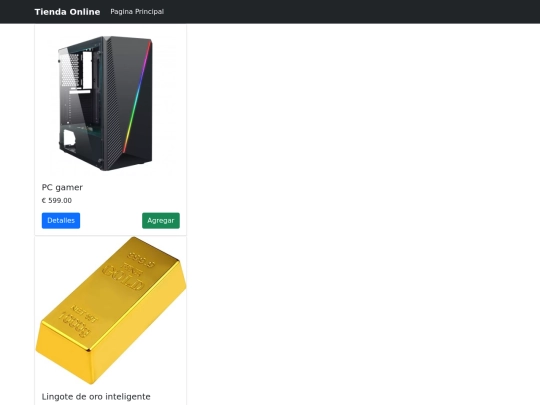Click the gold bar product image
This screenshot has height=405, width=540.
click(x=111, y=310)
